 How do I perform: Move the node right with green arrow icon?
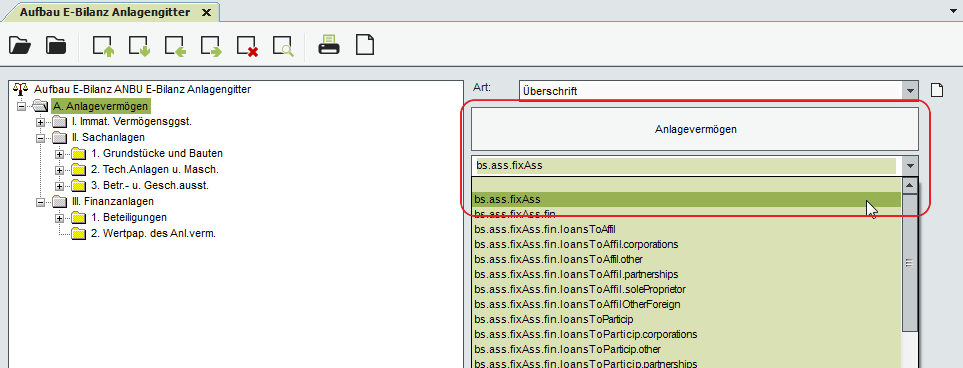pos(212,46)
